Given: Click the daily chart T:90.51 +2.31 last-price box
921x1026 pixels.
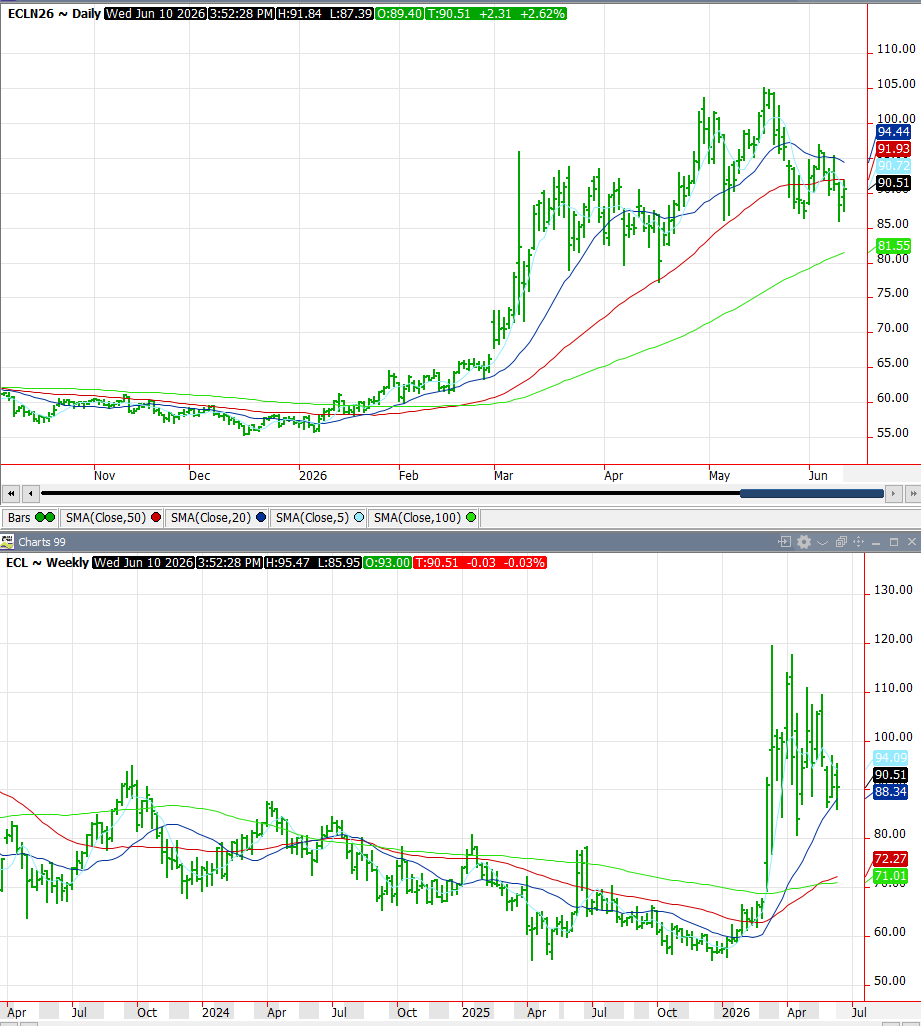Looking at the screenshot, I should pyautogui.click(x=496, y=14).
